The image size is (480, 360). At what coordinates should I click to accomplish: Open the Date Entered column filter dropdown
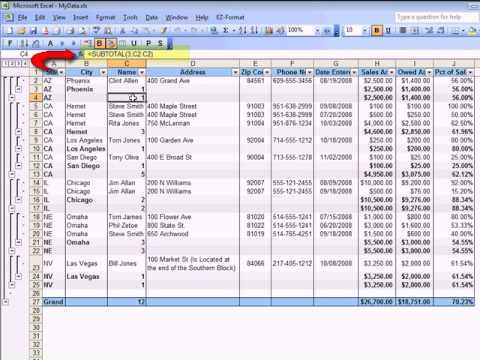(354, 72)
